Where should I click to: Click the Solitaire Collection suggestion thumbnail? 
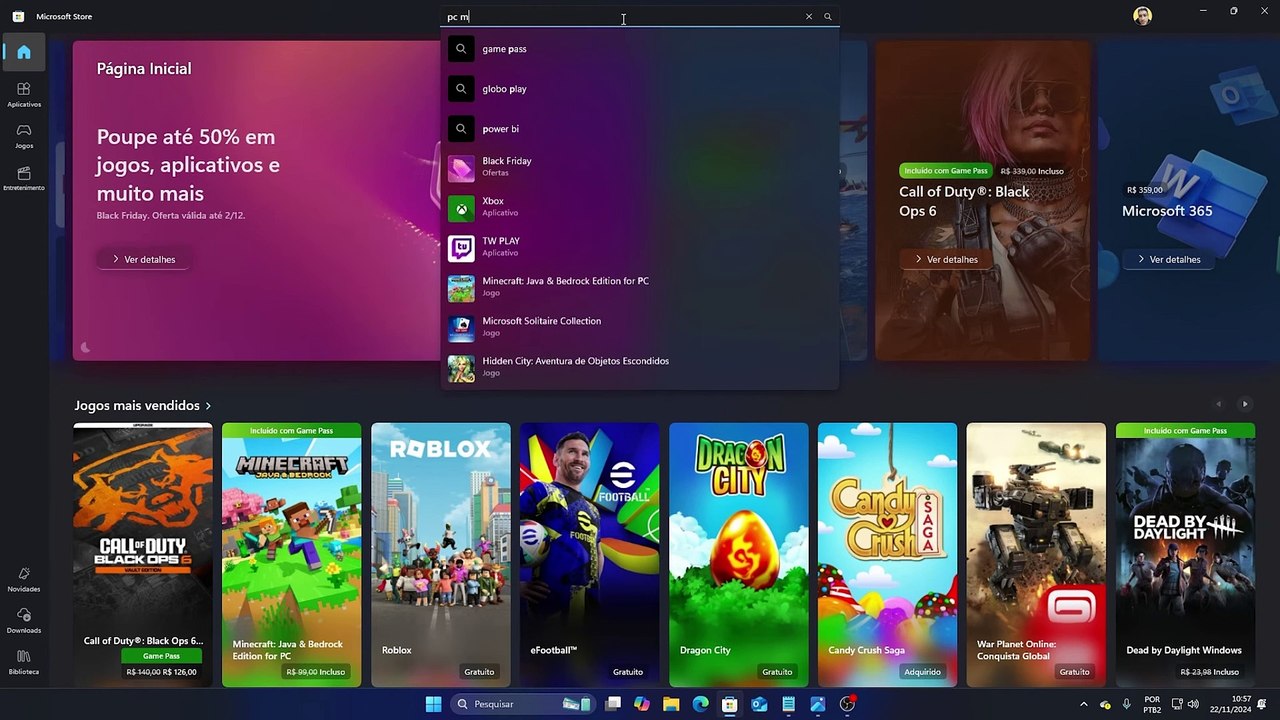tap(461, 329)
